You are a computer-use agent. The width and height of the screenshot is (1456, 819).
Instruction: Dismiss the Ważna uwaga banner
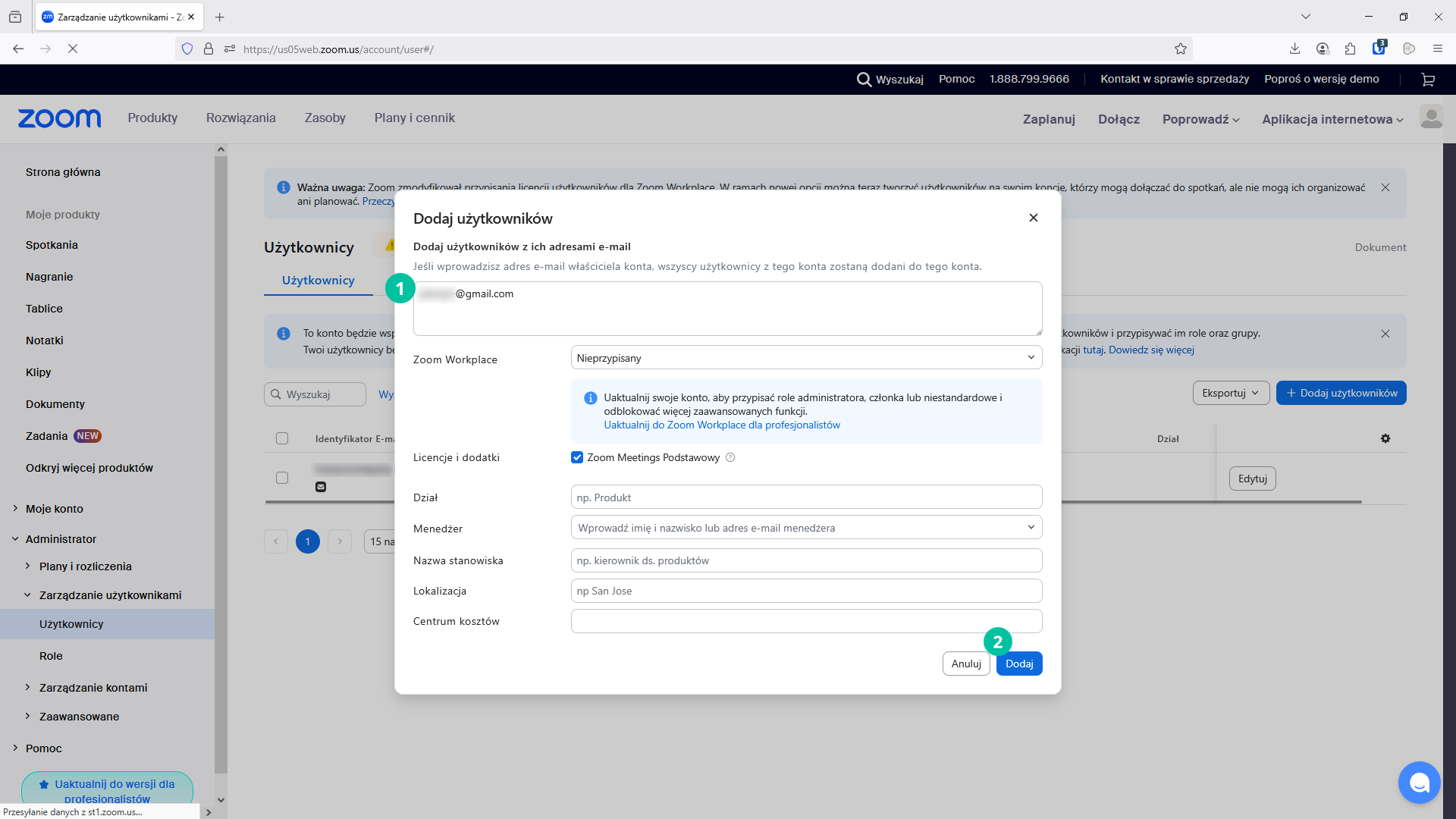[1385, 187]
